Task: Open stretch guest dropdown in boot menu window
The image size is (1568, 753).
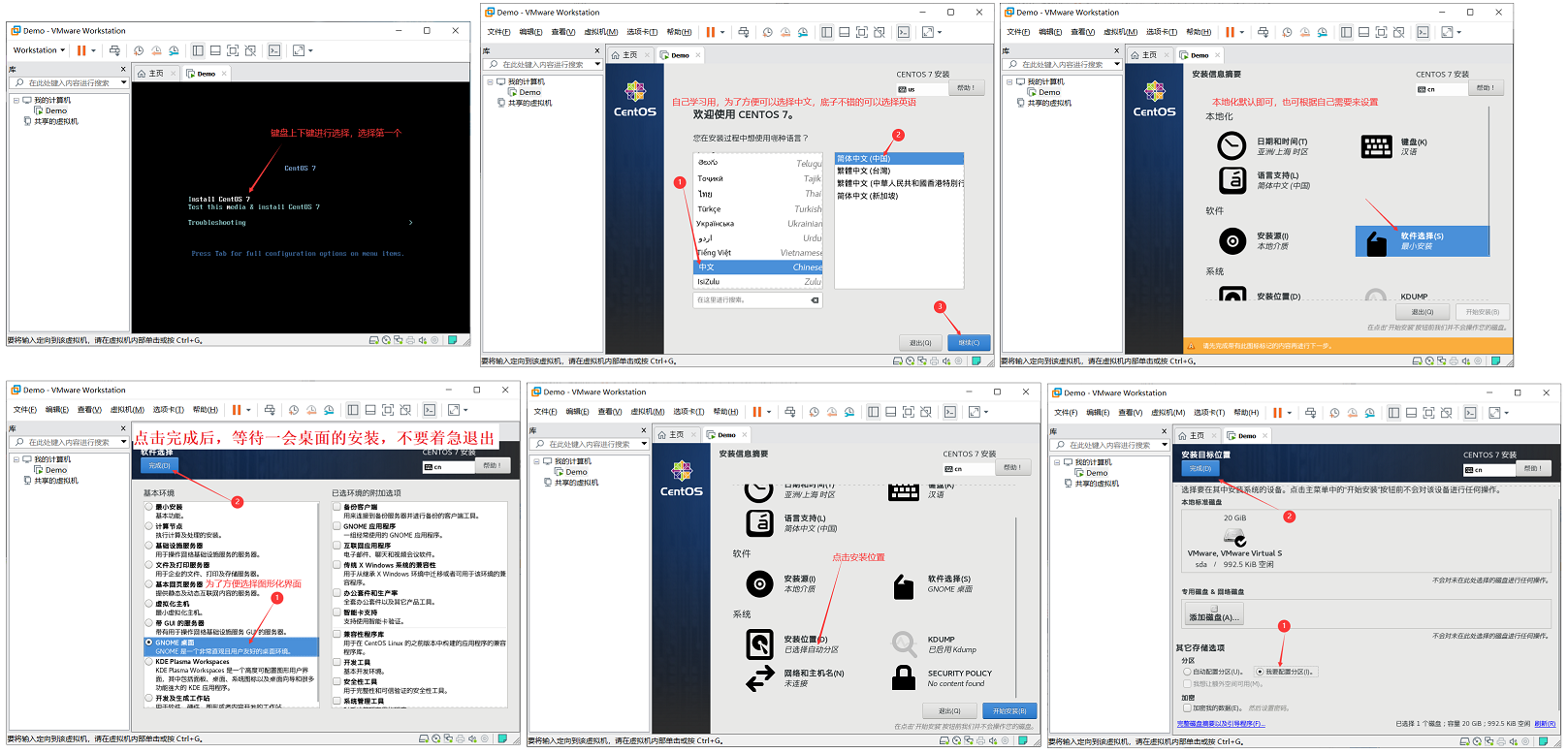Action: tap(310, 50)
